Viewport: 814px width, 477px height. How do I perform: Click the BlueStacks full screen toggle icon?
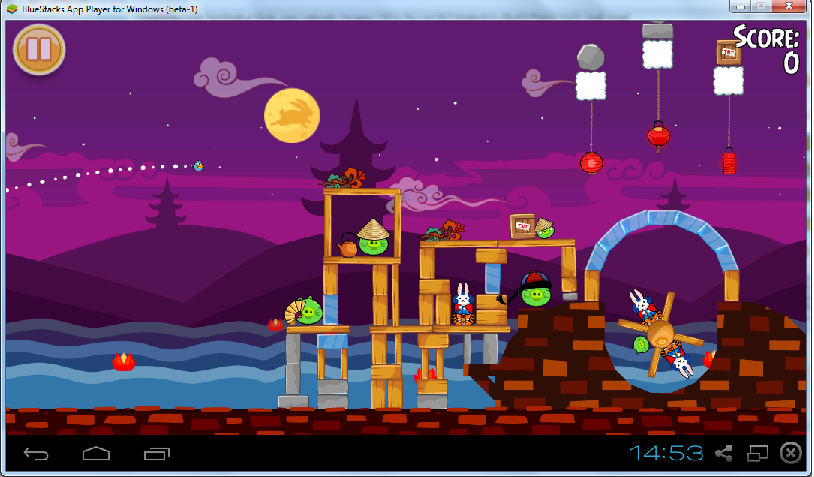757,453
